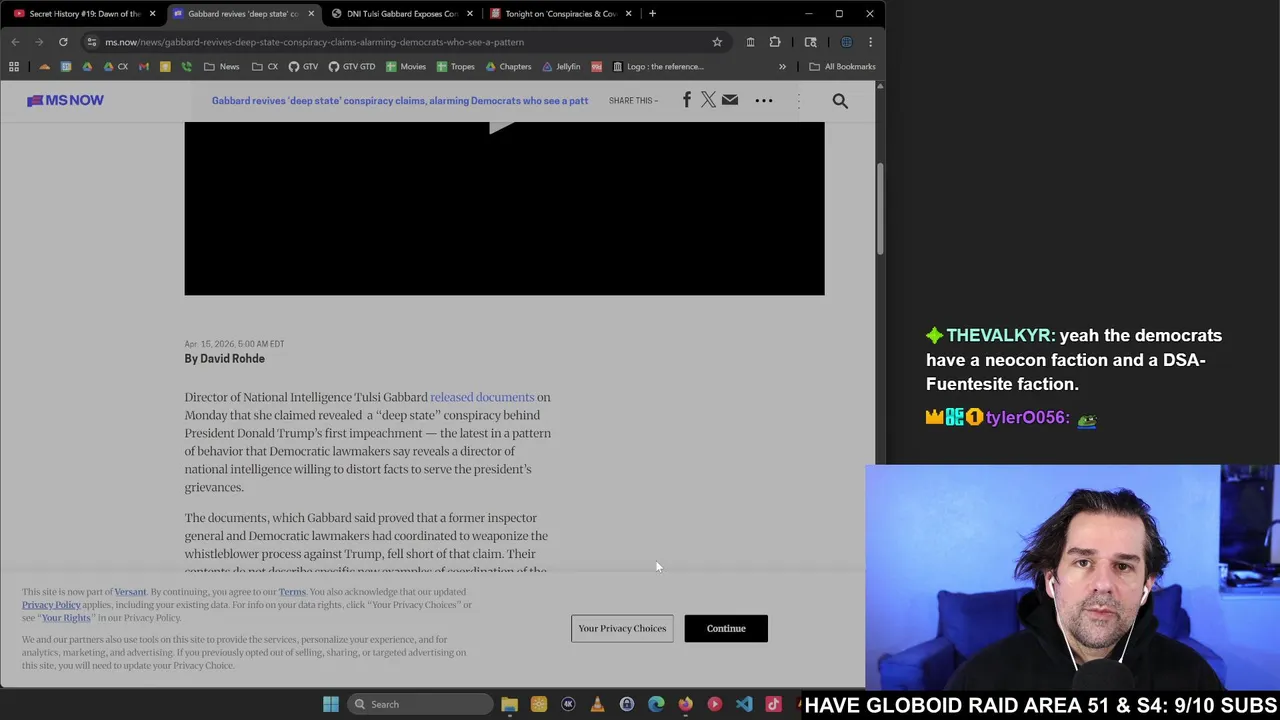
Task: Open Versant link in privacy notice
Action: click(x=130, y=592)
